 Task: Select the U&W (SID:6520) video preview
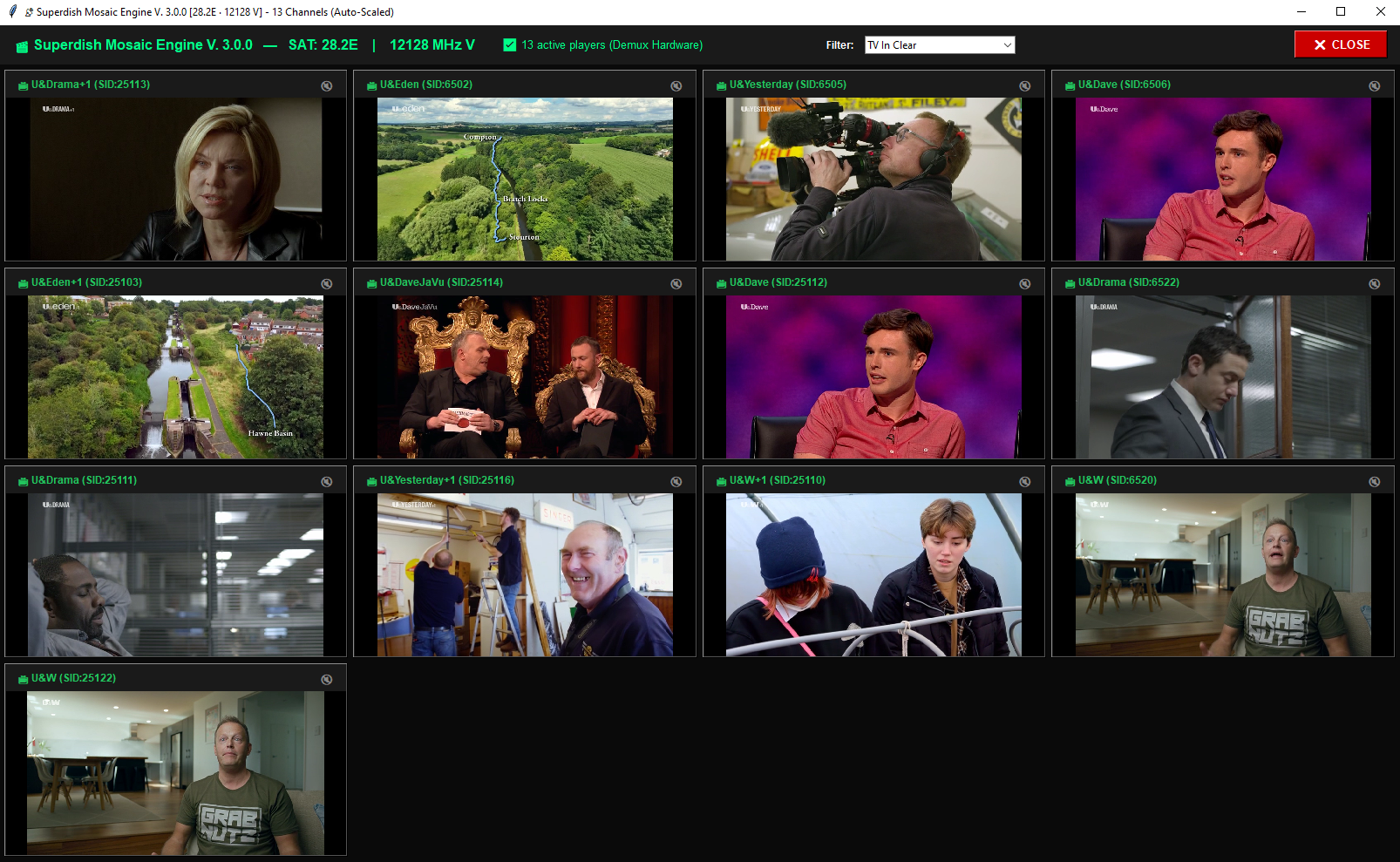pos(1223,575)
